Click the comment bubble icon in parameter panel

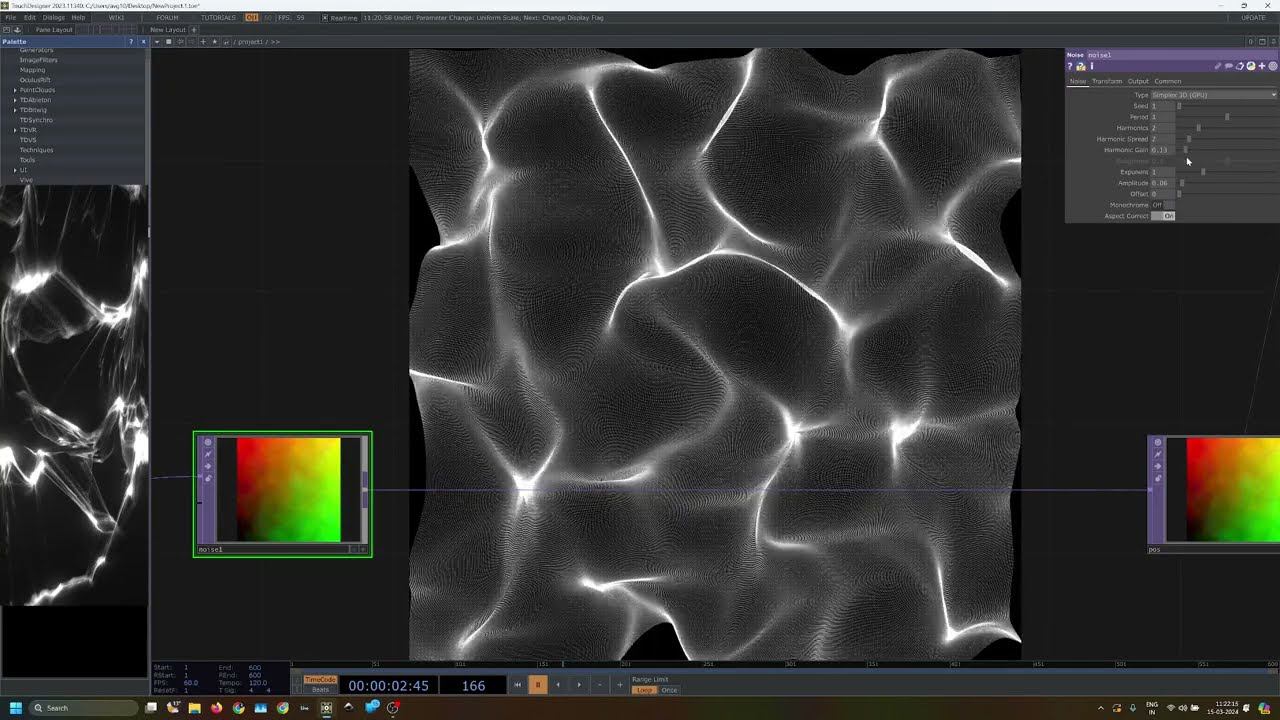(x=1228, y=66)
